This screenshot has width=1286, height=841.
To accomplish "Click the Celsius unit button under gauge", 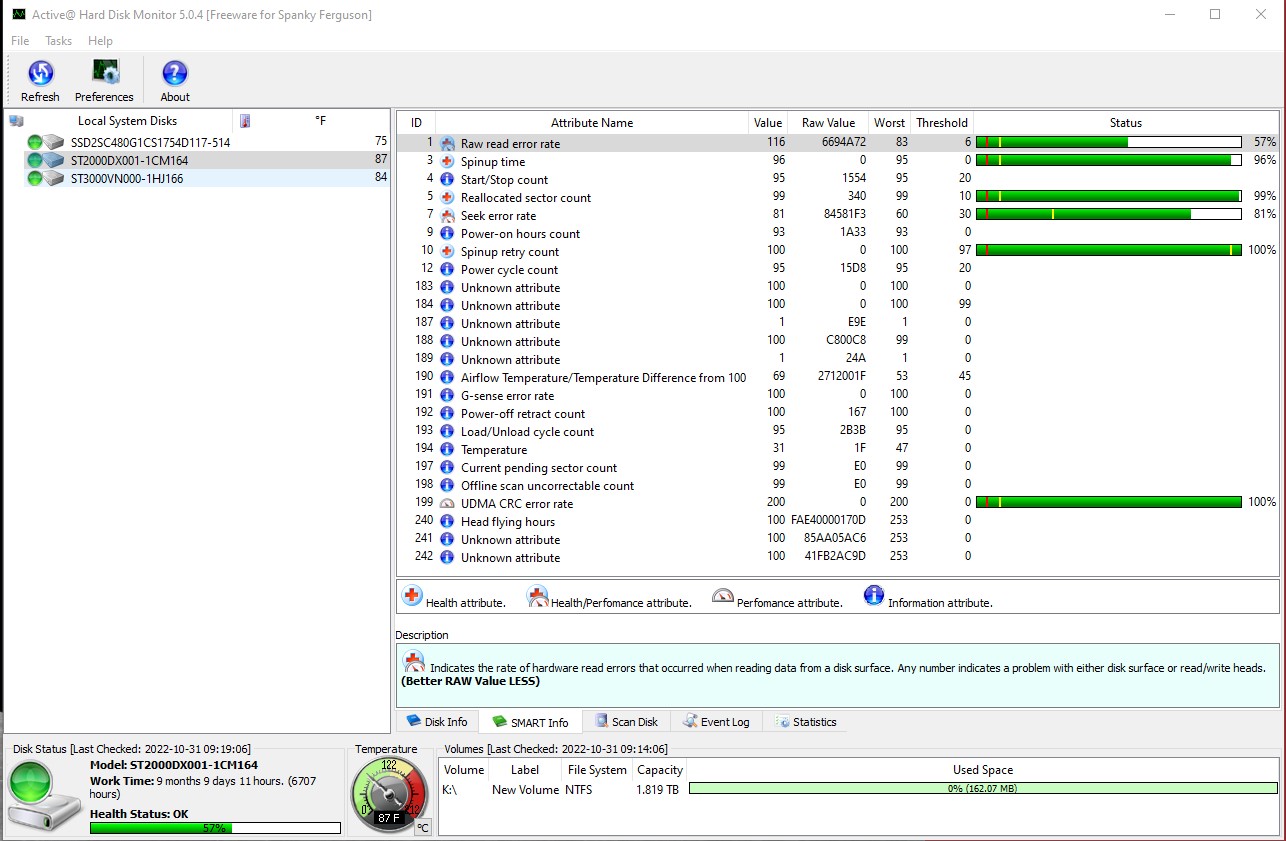I will tap(423, 828).
